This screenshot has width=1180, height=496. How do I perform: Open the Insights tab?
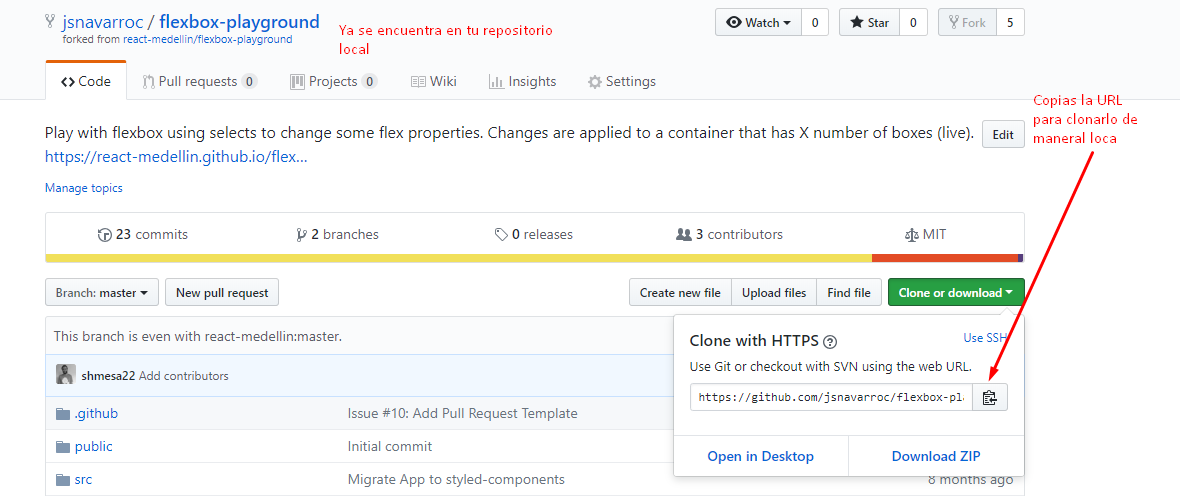click(522, 81)
